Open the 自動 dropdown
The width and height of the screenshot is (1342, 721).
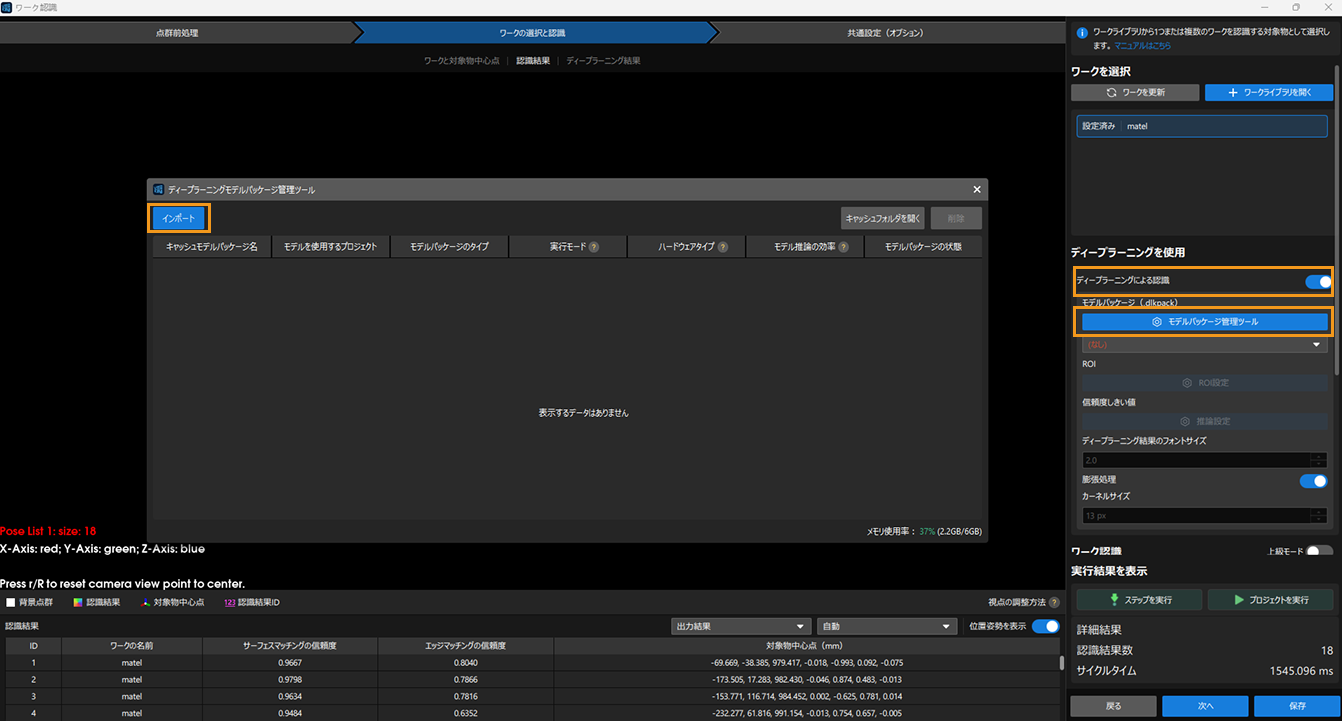[x=887, y=626]
